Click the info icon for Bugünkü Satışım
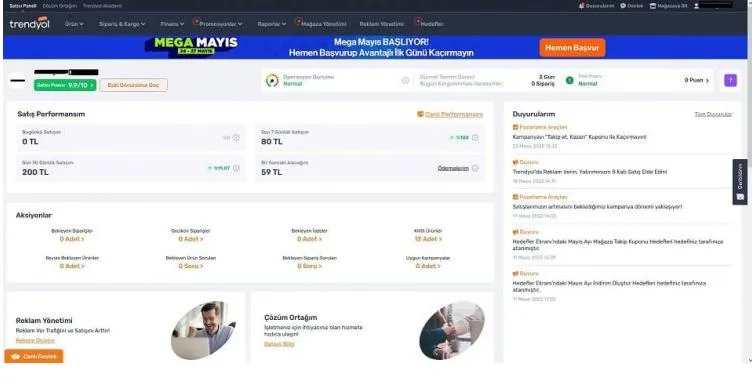This screenshot has height=391, width=752. pos(236,138)
